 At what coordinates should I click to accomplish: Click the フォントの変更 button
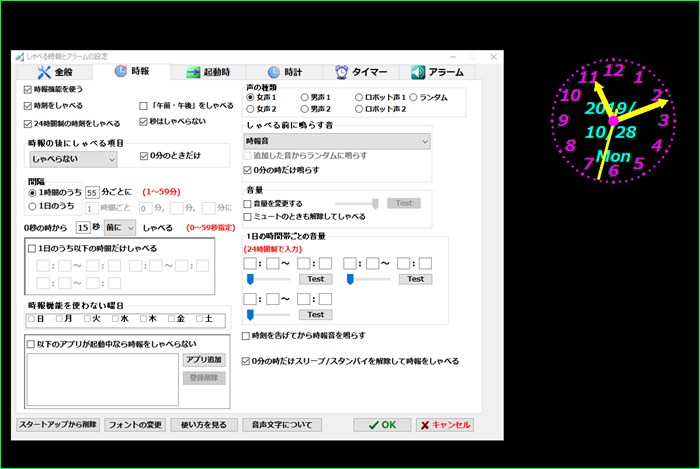135,425
